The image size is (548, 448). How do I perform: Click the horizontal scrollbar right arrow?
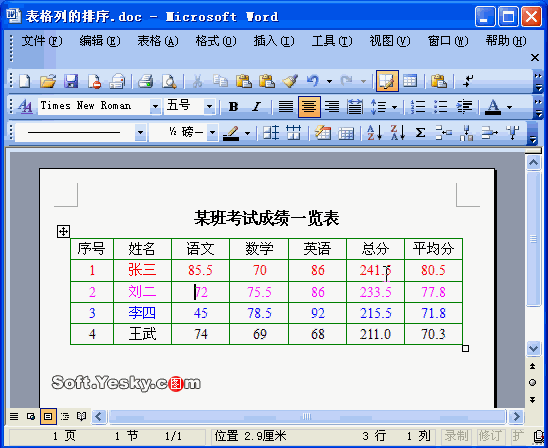[516, 417]
